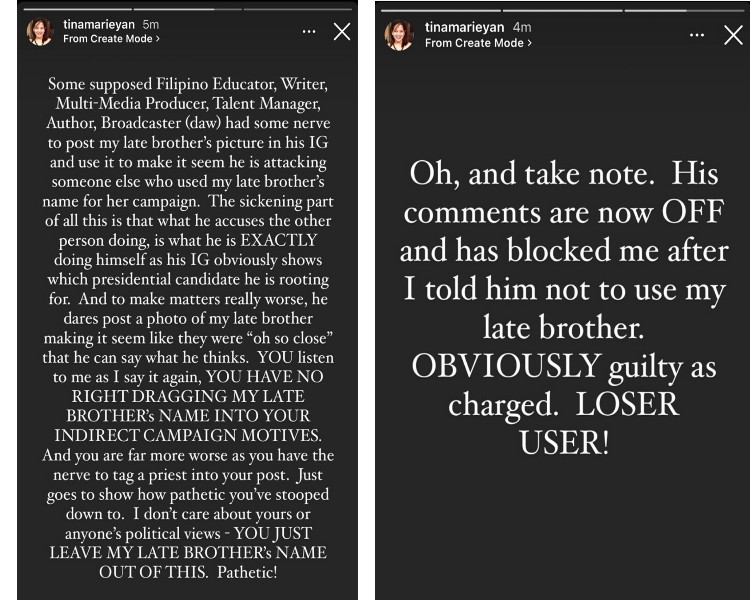Open tinamarieyan profile picture in left story
The image size is (750, 600).
click(x=40, y=32)
